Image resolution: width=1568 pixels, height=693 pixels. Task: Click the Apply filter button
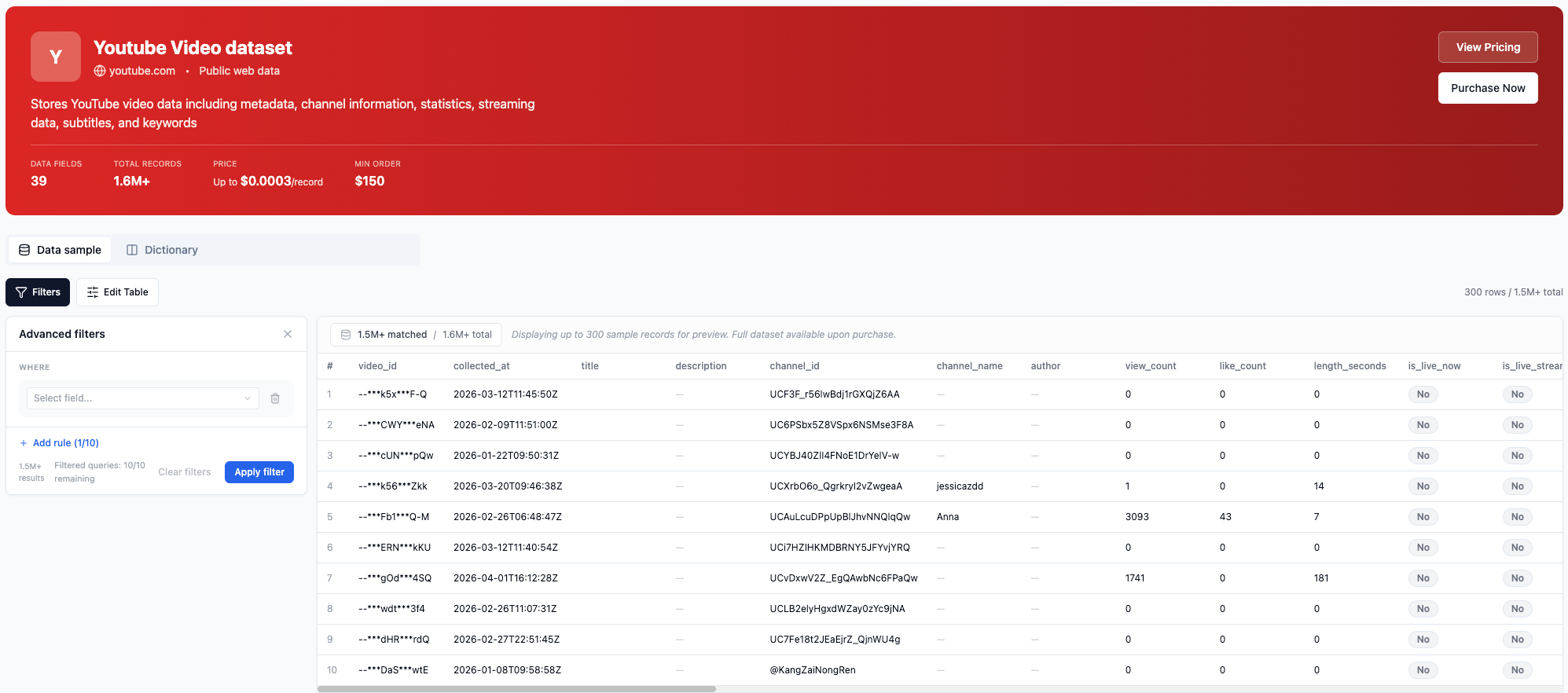[259, 472]
